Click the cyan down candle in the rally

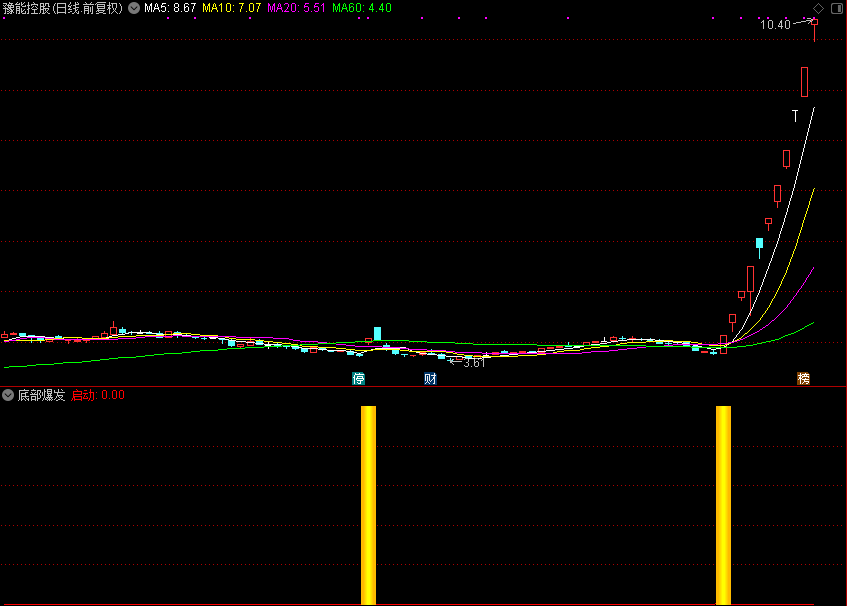759,246
